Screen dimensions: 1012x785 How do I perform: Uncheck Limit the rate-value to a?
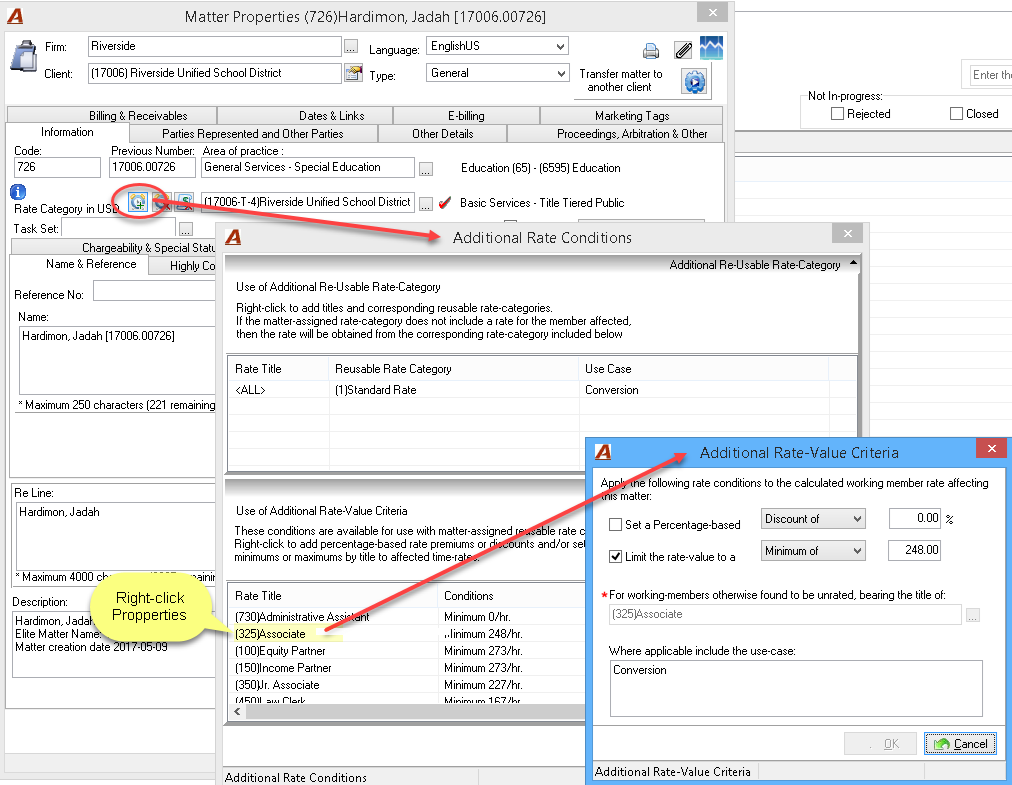point(616,556)
